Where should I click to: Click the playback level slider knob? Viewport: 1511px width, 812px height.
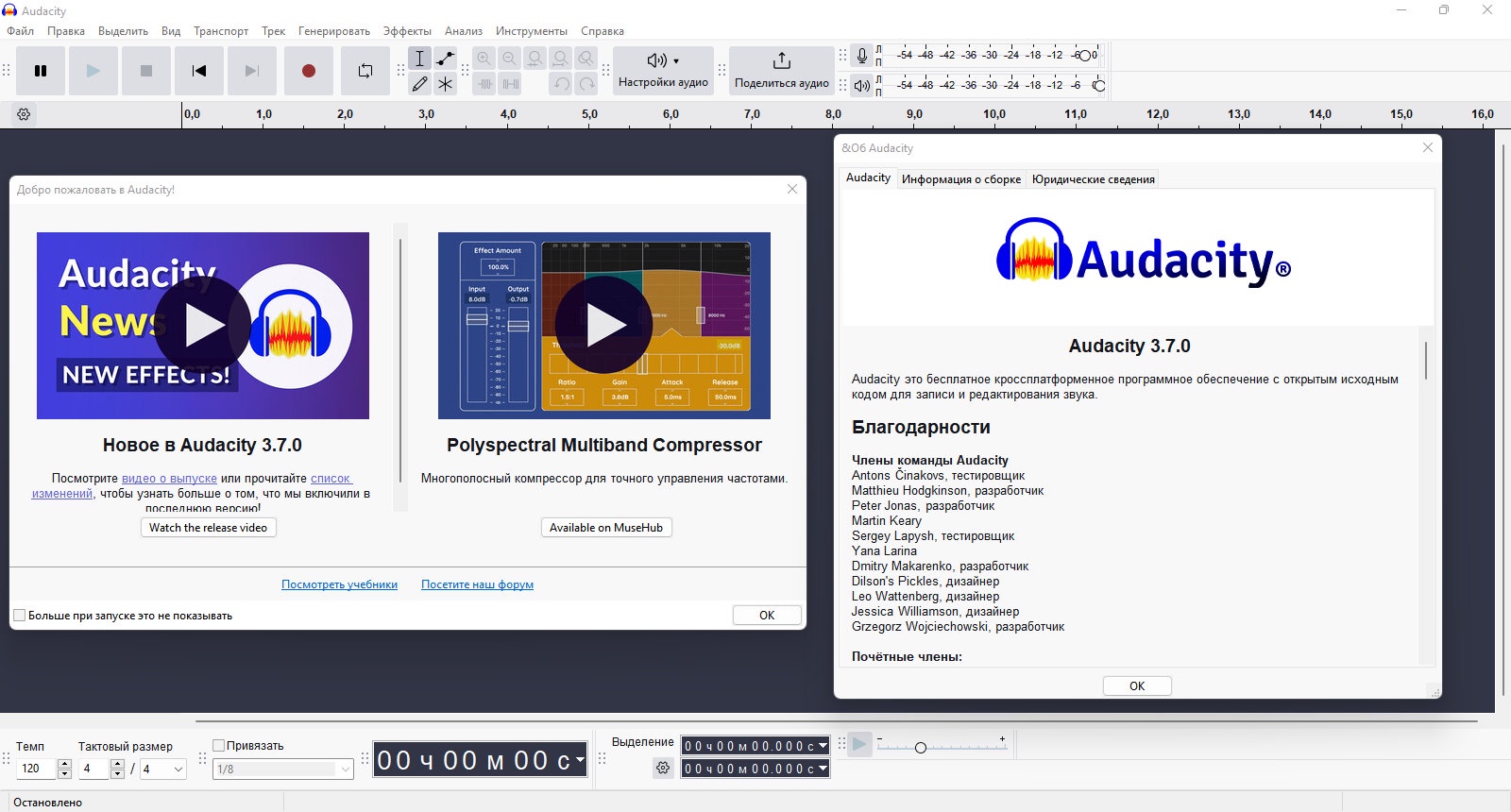1099,86
